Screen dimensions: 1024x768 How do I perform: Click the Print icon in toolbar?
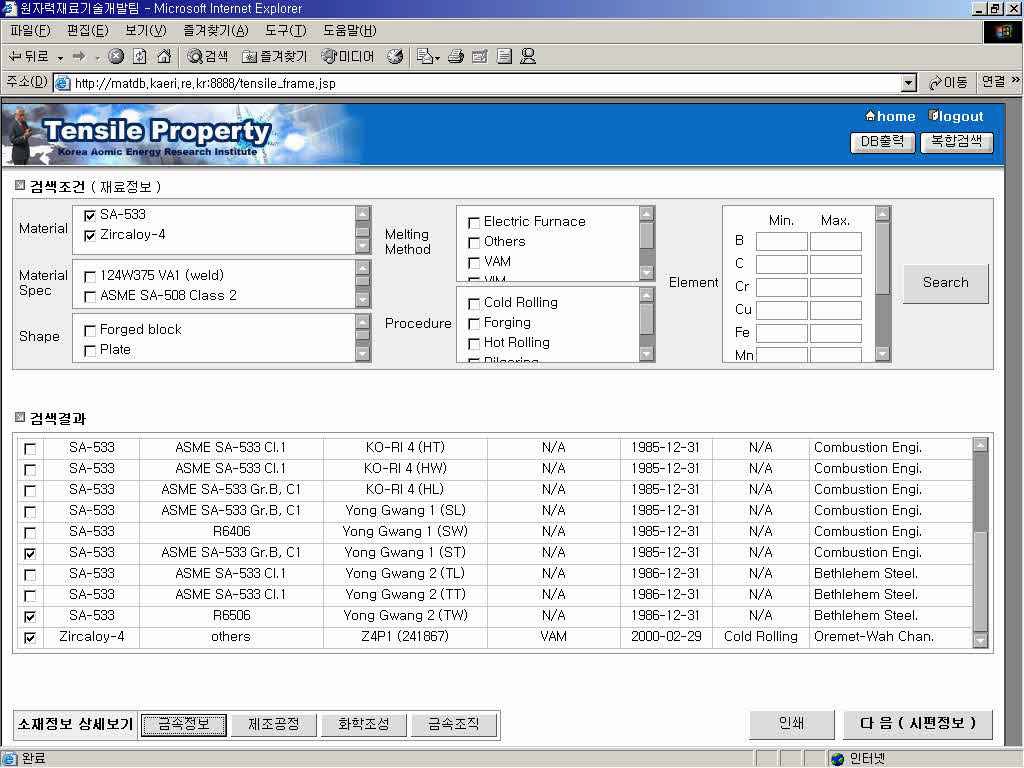[456, 57]
